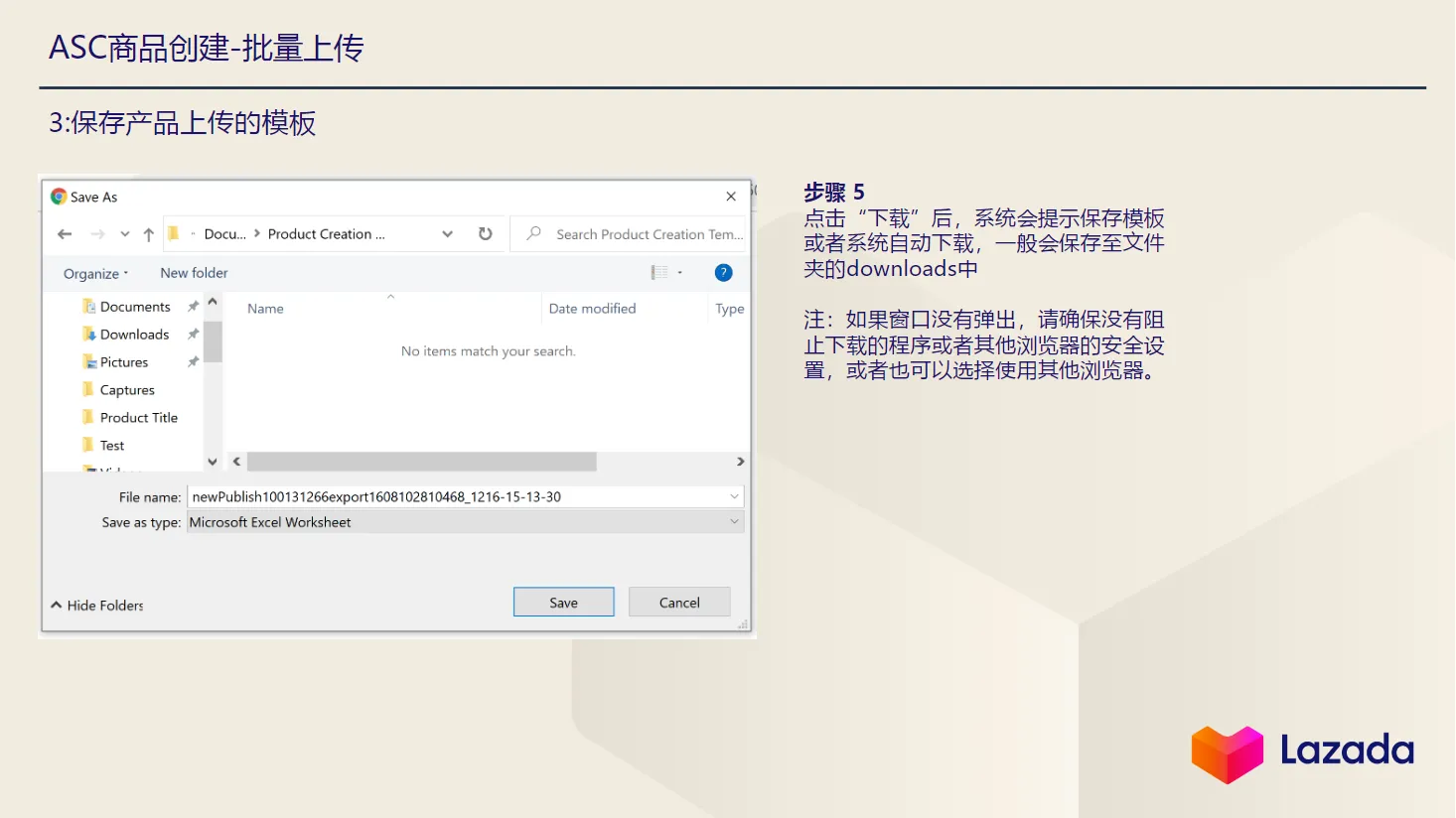Screen dimensions: 1456x818
Task: Unpin Pictures from Quick access
Action: 192,361
